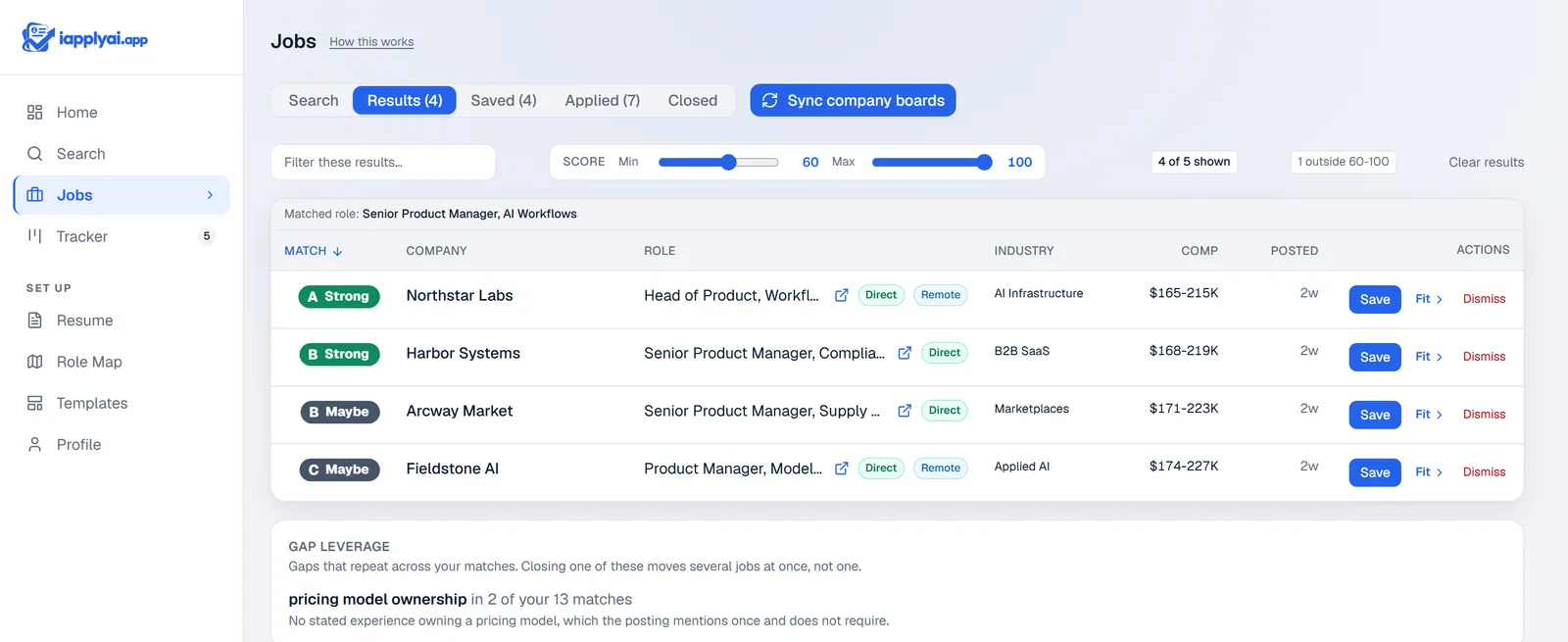Click the POSTED column header
The height and width of the screenshot is (642, 1568).
[1295, 251]
